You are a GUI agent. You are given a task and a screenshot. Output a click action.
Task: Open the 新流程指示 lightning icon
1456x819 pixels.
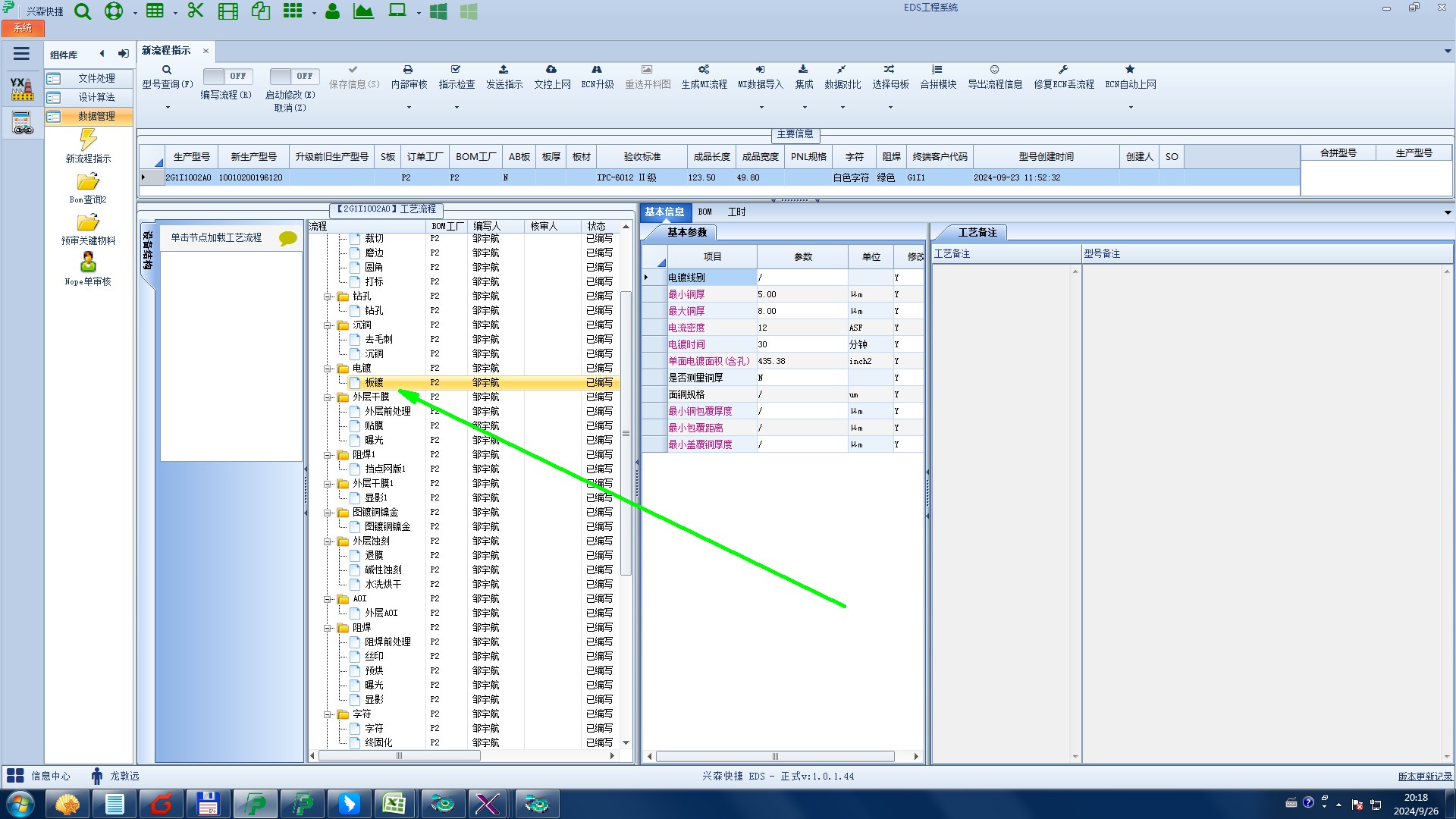pyautogui.click(x=88, y=140)
